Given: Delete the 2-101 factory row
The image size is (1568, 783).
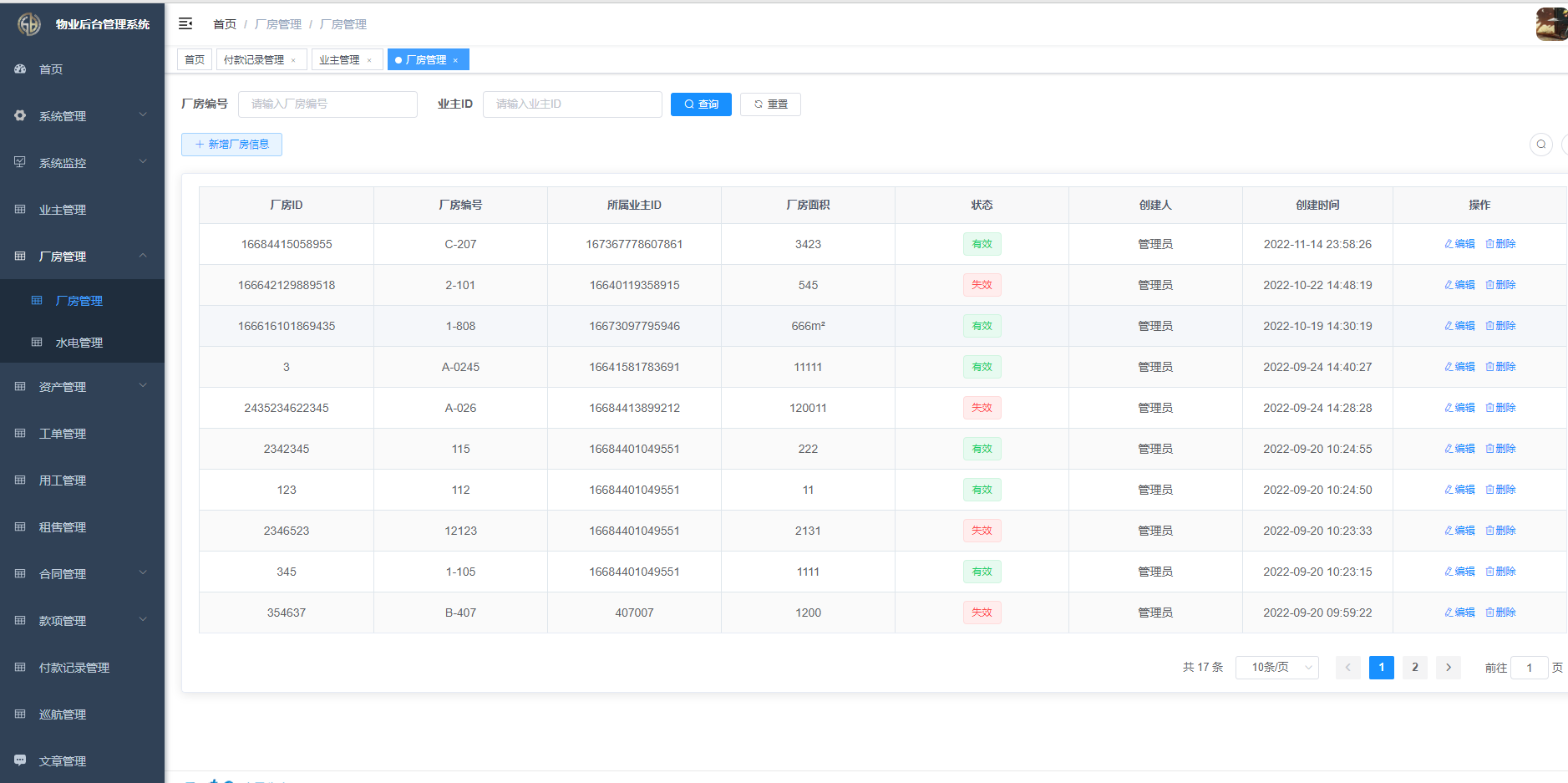Looking at the screenshot, I should coord(1500,285).
